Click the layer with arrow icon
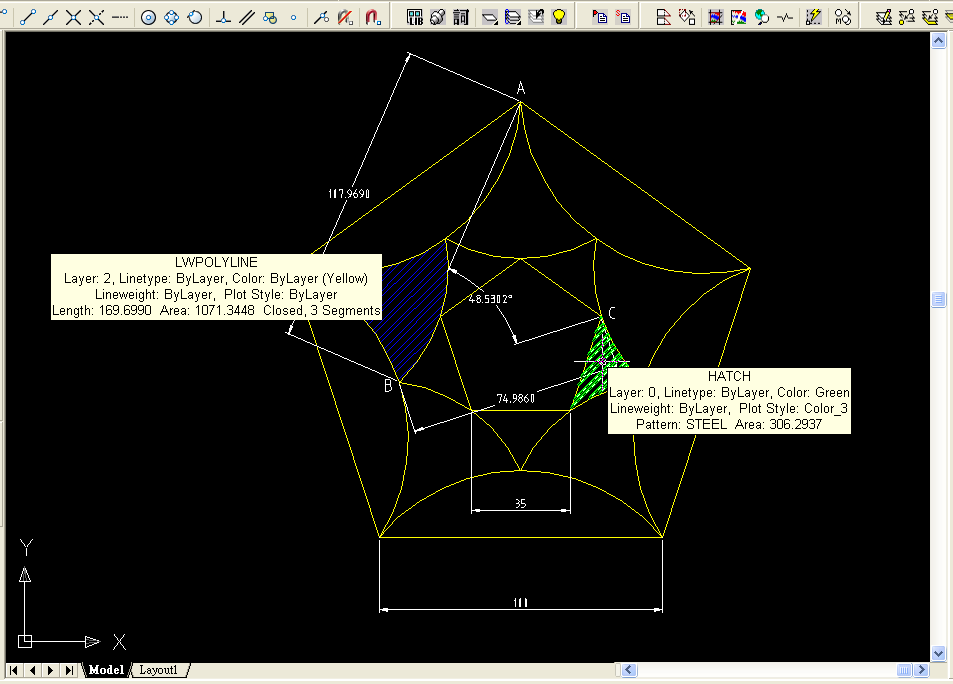This screenshot has height=684, width=953. (x=536, y=17)
